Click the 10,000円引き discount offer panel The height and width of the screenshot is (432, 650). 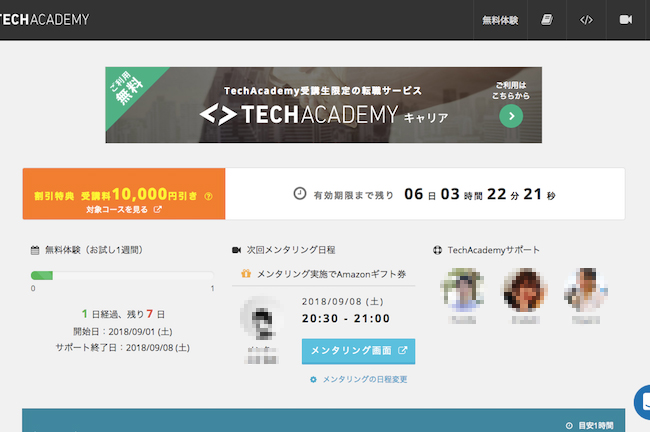(x=124, y=194)
